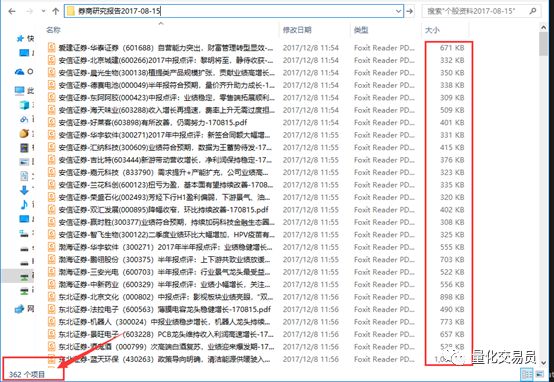Select file 渤海证券-鹏翎股份 (300375)

[165, 260]
